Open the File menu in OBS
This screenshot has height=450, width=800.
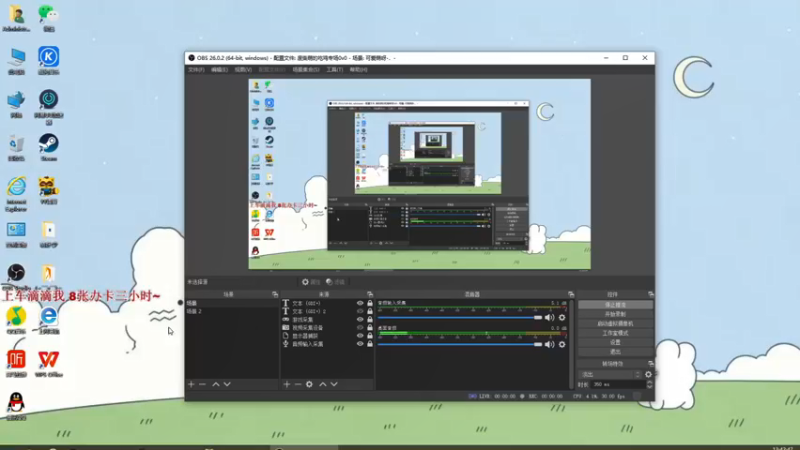[x=196, y=69]
